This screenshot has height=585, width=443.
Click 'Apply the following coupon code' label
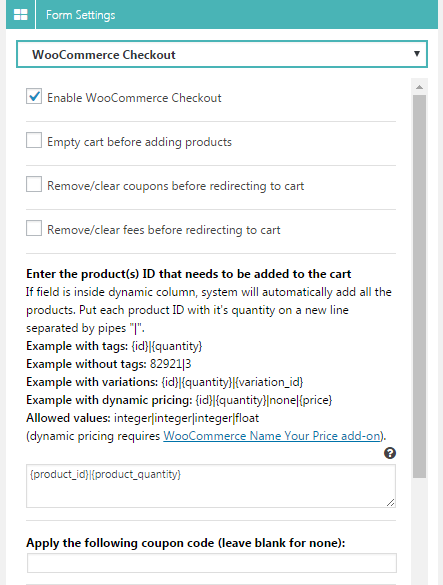[x=185, y=543]
